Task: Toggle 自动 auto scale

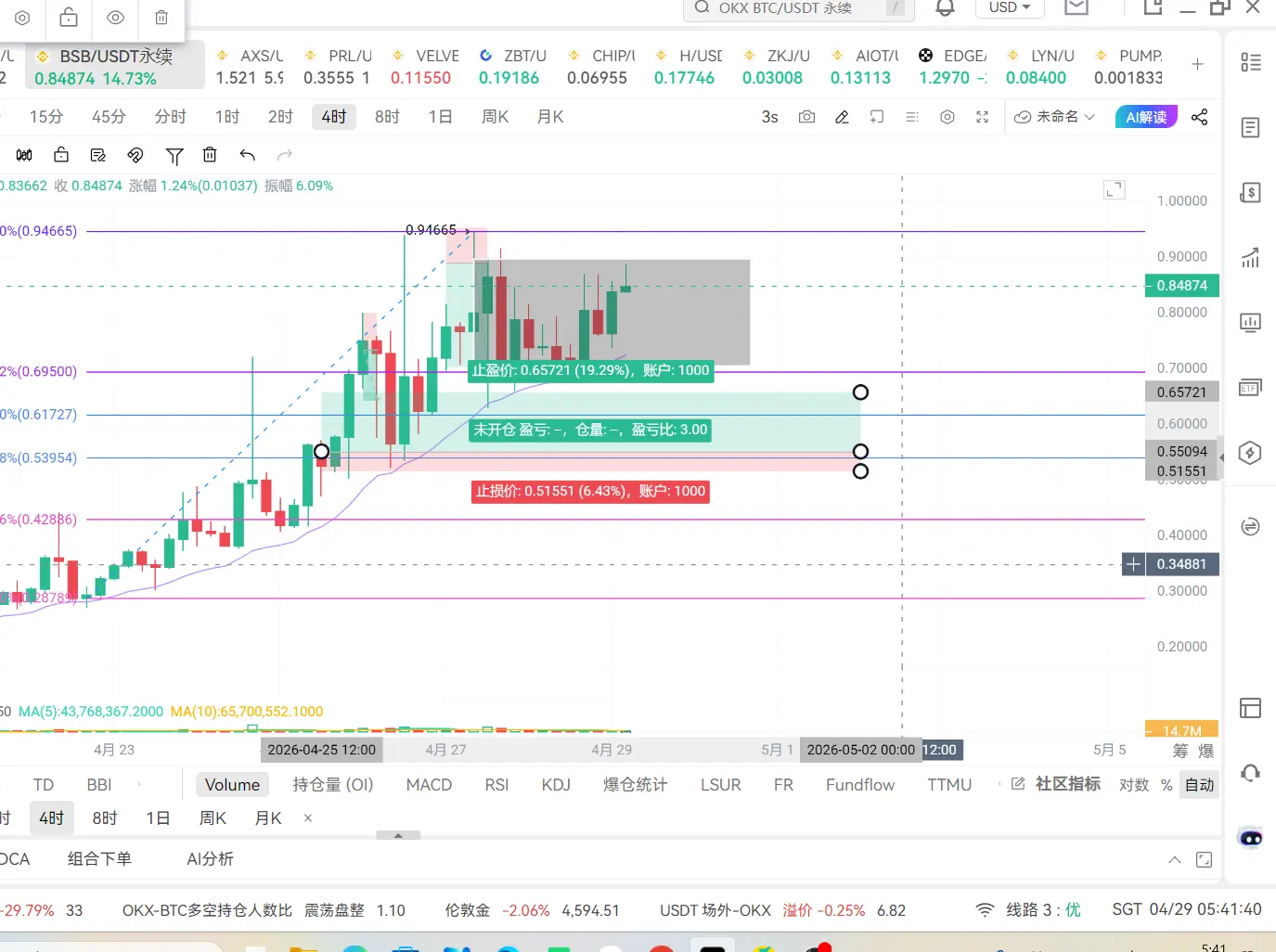Action: [1199, 785]
